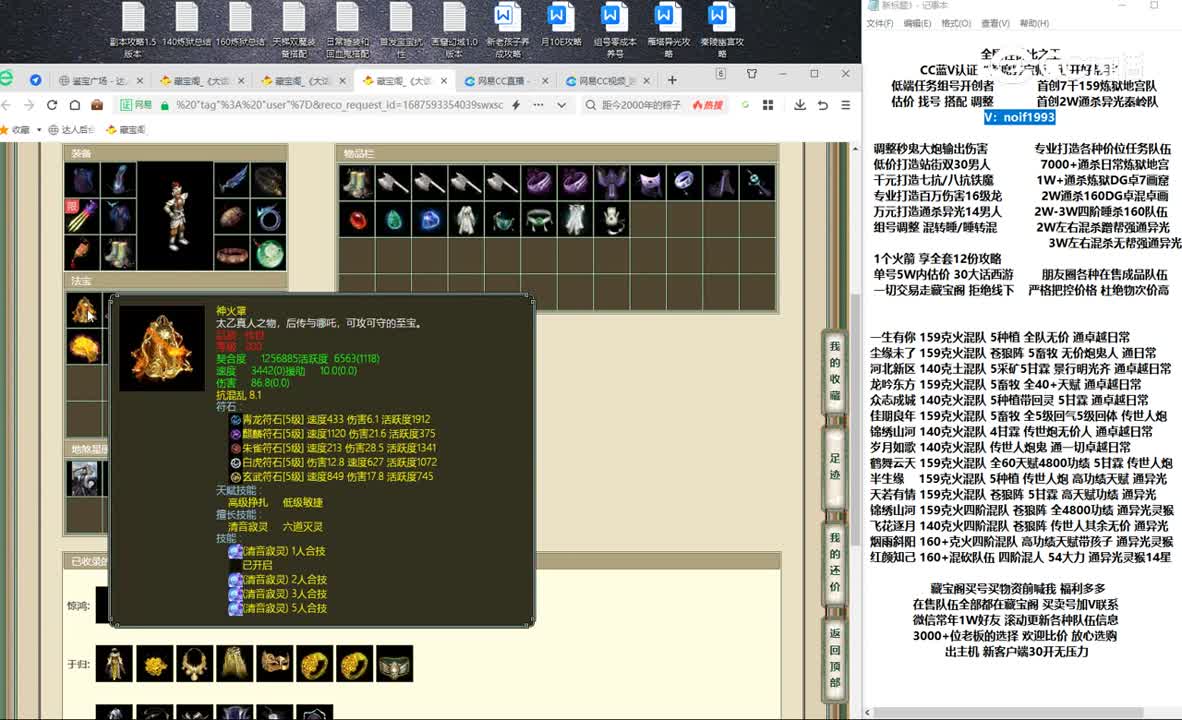Click the golden flower icon in 于归 row
1182x720 pixels.
point(155,663)
